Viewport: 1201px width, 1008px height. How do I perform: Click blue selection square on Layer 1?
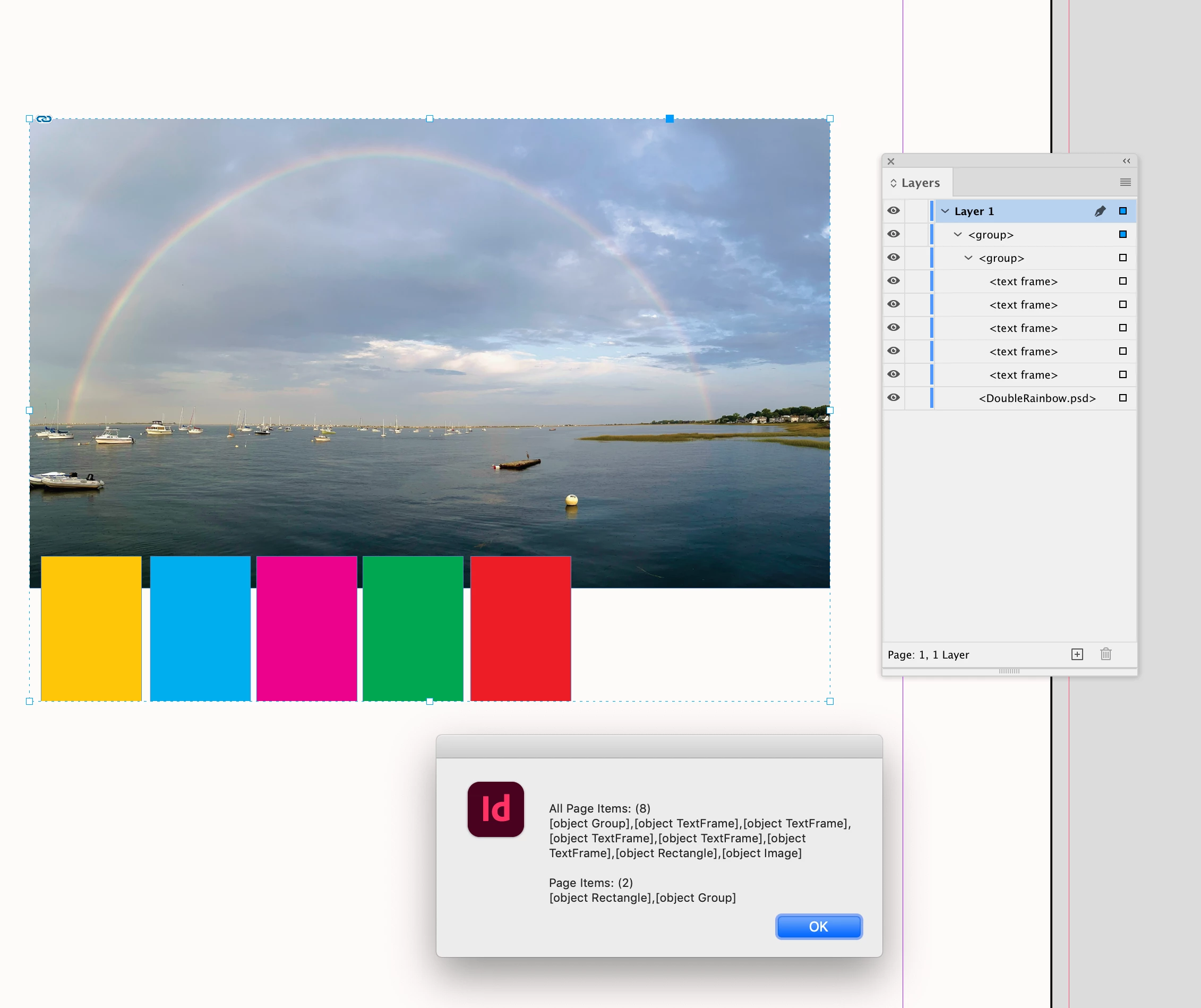click(x=1122, y=211)
